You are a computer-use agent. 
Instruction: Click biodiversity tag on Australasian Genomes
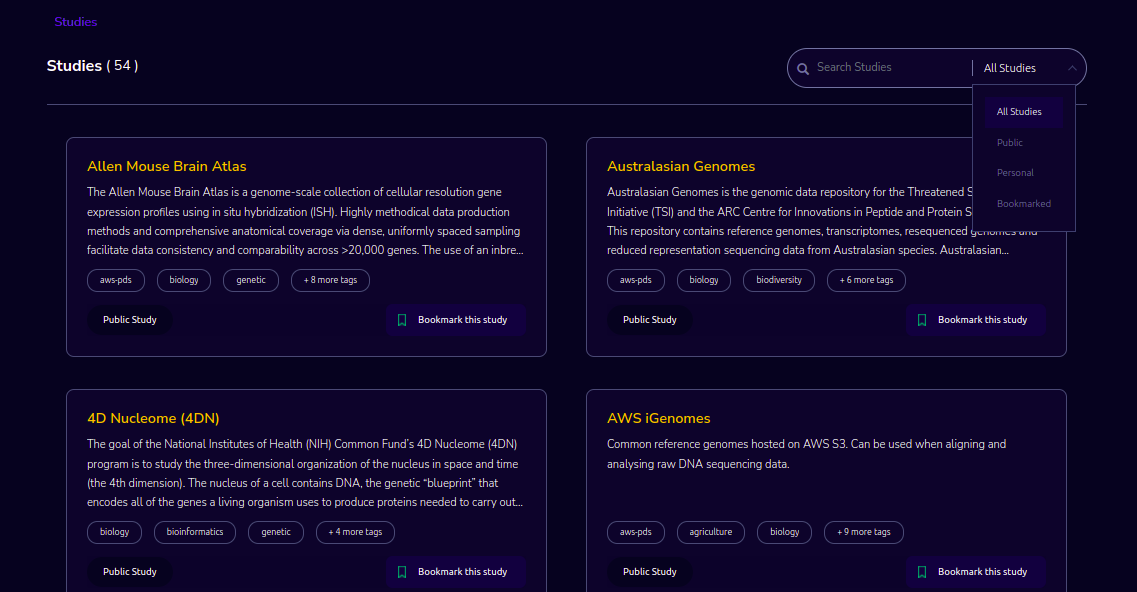(x=779, y=280)
